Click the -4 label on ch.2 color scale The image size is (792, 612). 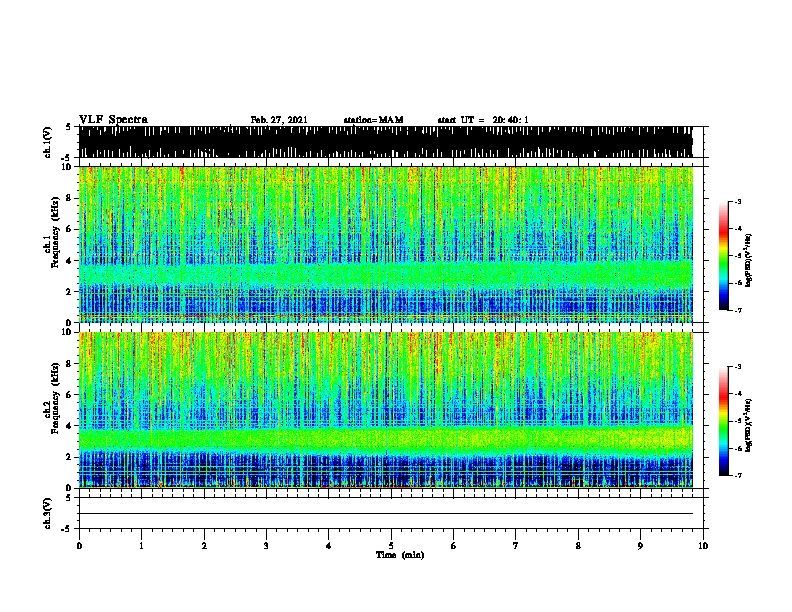click(x=737, y=393)
